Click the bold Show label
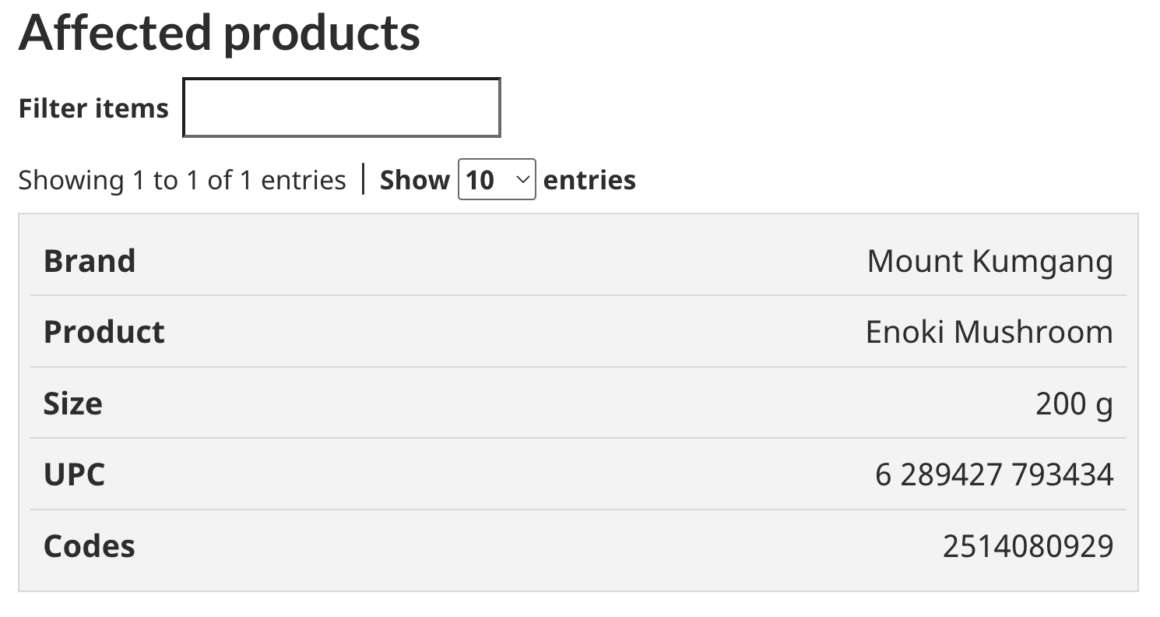Image resolution: width=1160 pixels, height=617 pixels. click(414, 180)
